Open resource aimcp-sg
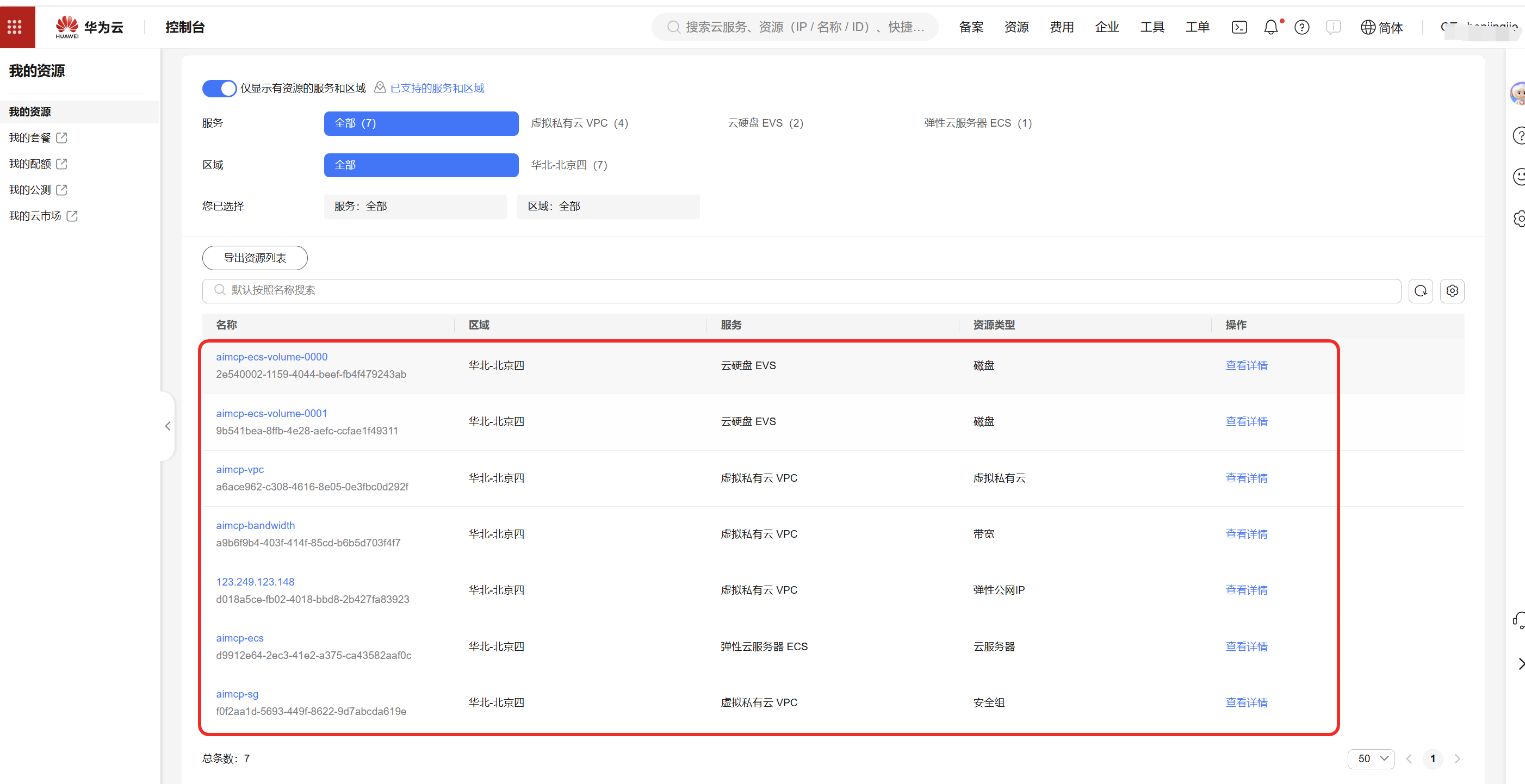Image resolution: width=1525 pixels, height=784 pixels. [x=237, y=694]
